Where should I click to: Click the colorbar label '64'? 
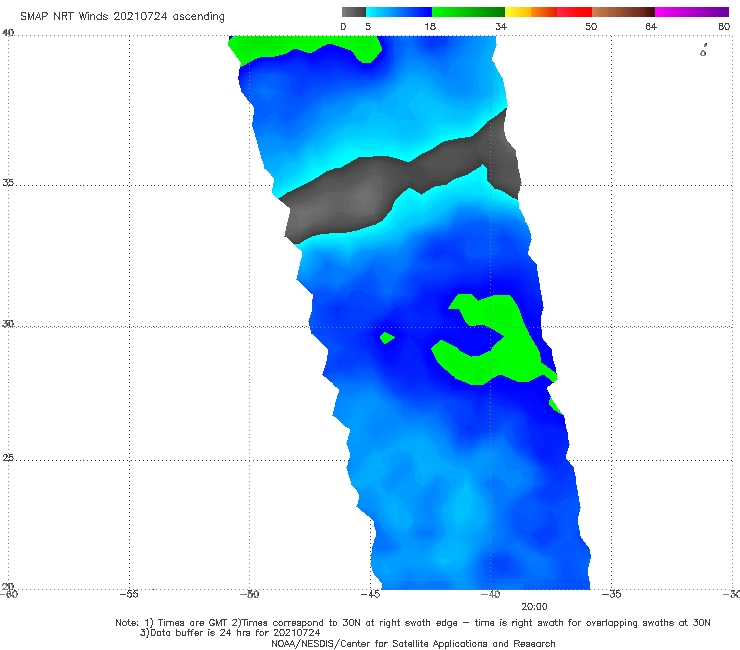click(x=651, y=27)
